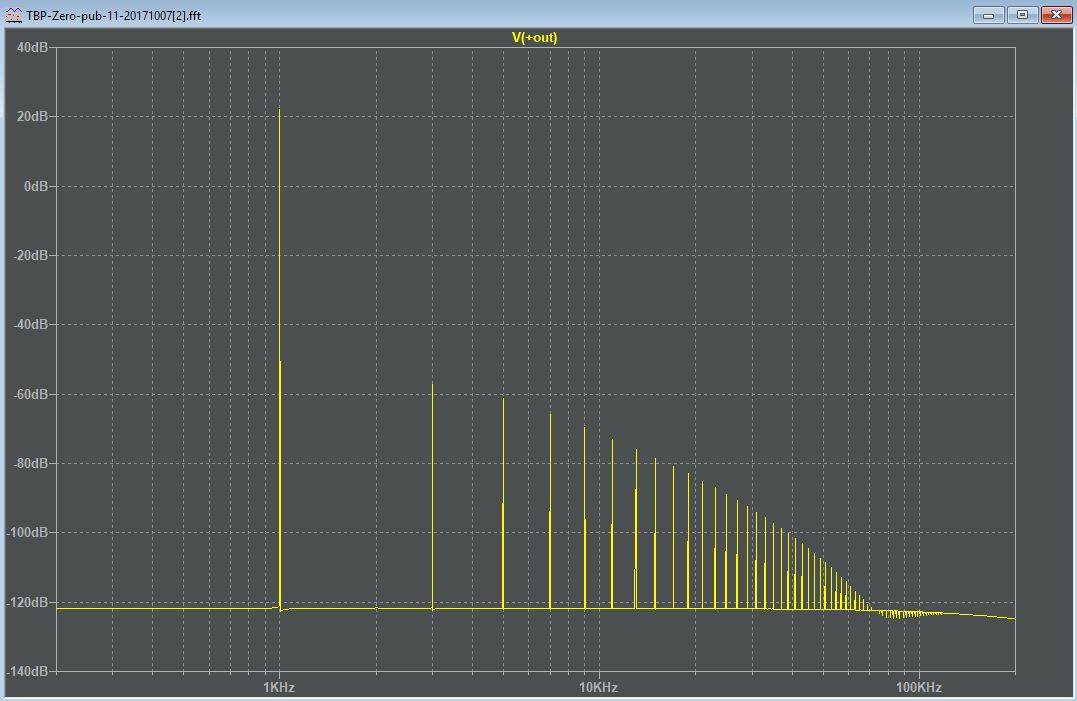
Task: Minimize the FFT plot window
Action: [988, 14]
